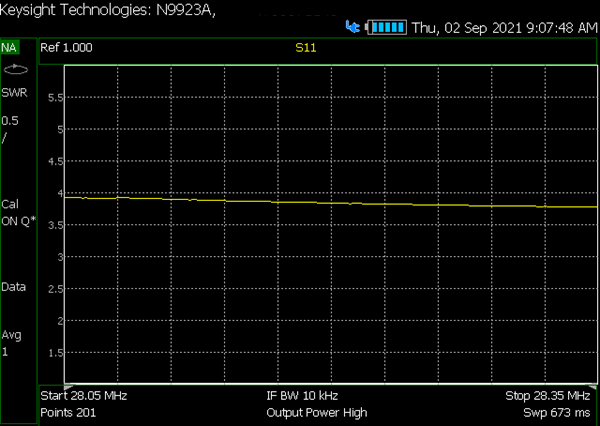The width and height of the screenshot is (600, 426).
Task: Click the Stop 28.35 MHz field
Action: click(x=548, y=396)
